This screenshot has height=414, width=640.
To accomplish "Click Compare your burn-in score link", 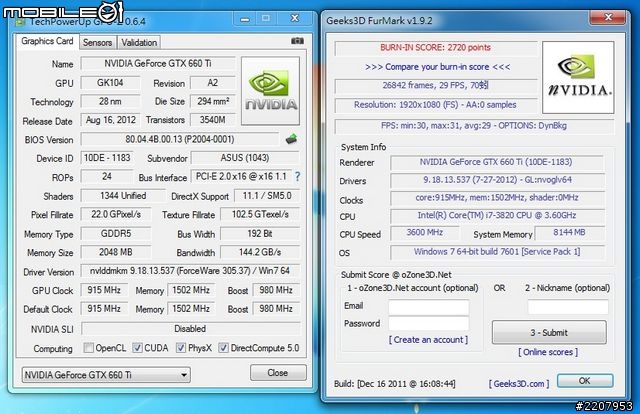I will [437, 67].
